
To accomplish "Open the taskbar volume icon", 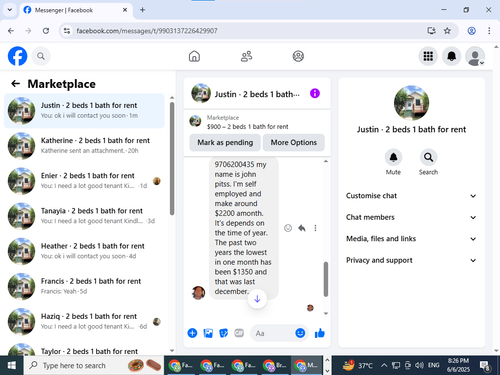I will coord(418,365).
